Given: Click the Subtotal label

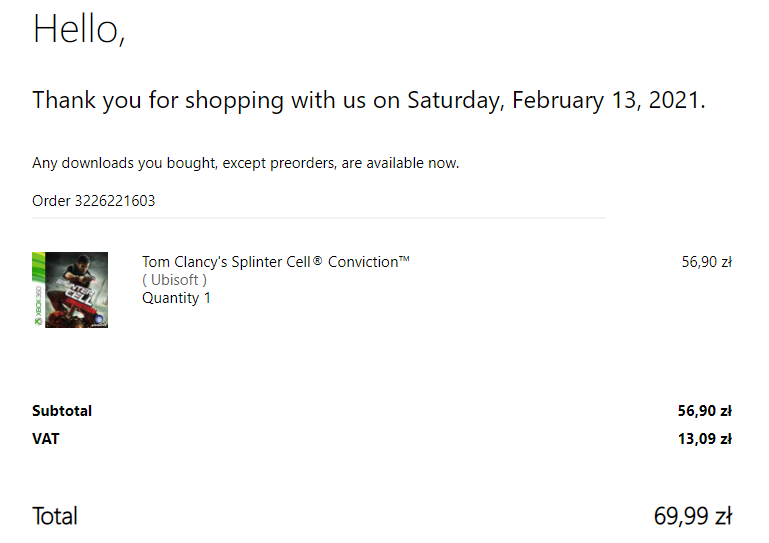Looking at the screenshot, I should coord(62,411).
